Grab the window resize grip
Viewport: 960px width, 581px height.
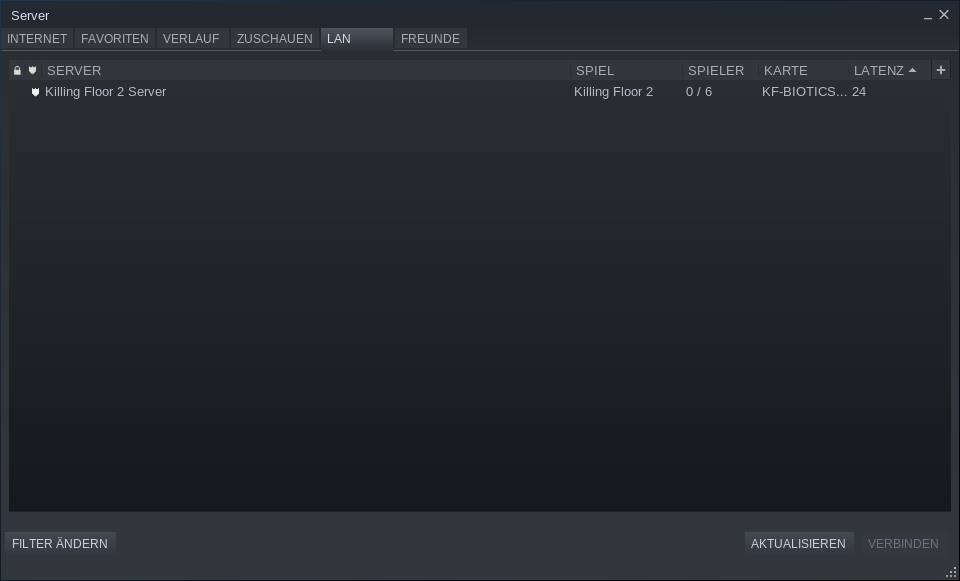click(x=951, y=572)
